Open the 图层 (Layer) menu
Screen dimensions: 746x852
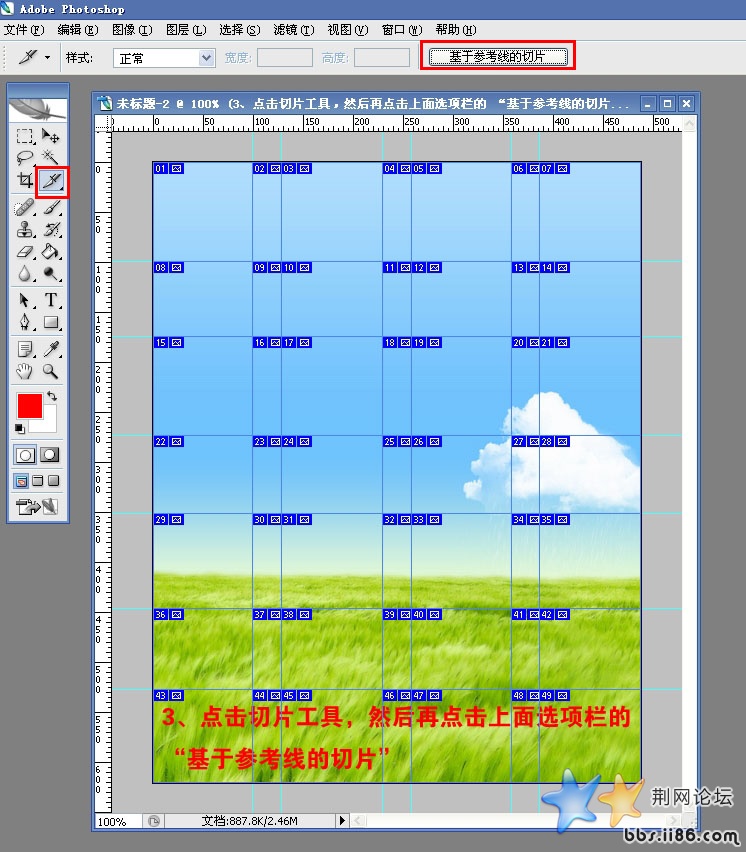[x=185, y=30]
